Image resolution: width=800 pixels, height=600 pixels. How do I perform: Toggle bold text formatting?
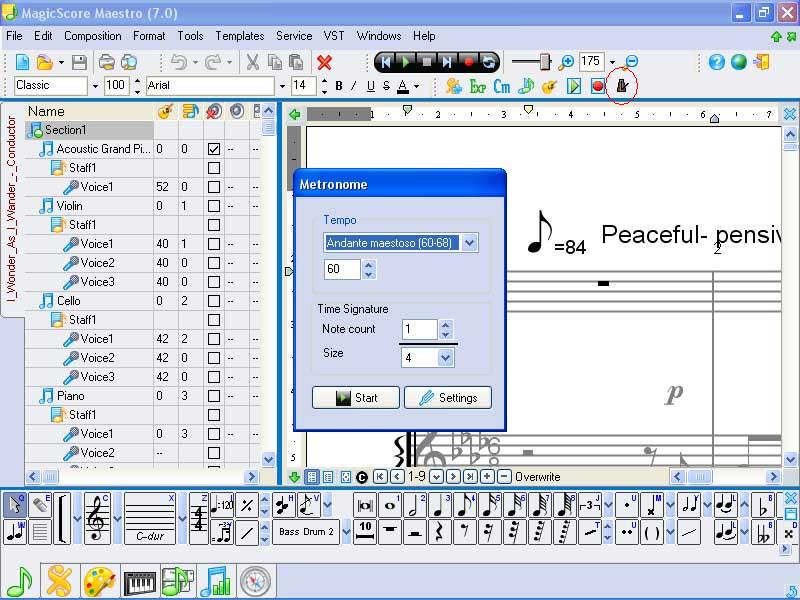click(339, 86)
